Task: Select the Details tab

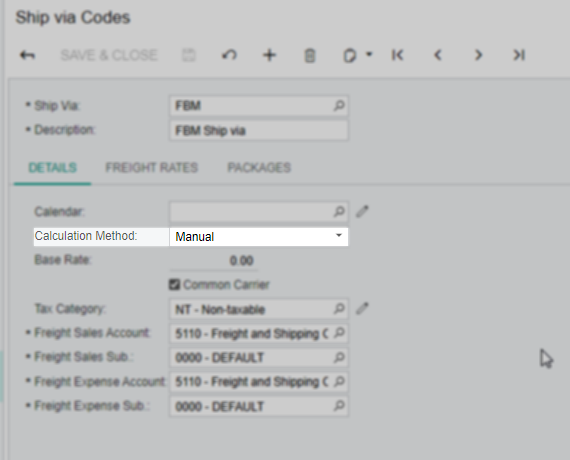Action: click(x=53, y=168)
